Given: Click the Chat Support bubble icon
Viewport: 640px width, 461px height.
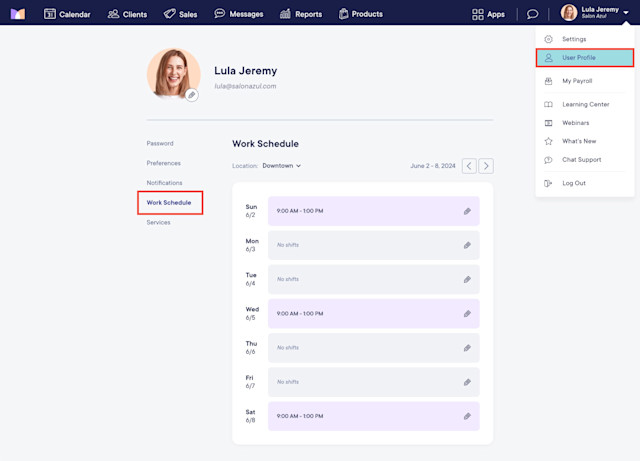Looking at the screenshot, I should (548, 160).
